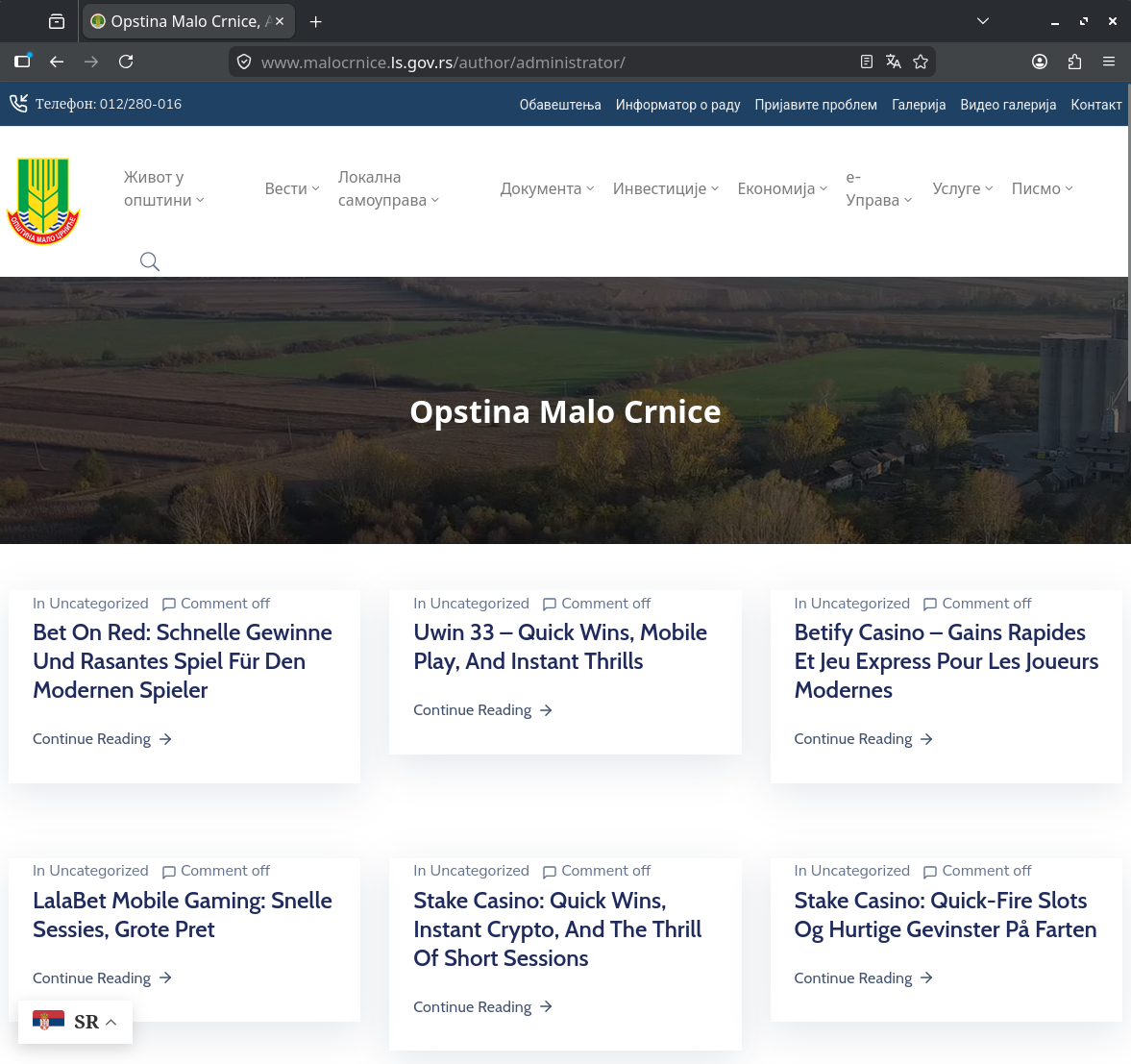Expand the SR language selector
Viewport: 1131px width, 1064px height.
[75, 1022]
